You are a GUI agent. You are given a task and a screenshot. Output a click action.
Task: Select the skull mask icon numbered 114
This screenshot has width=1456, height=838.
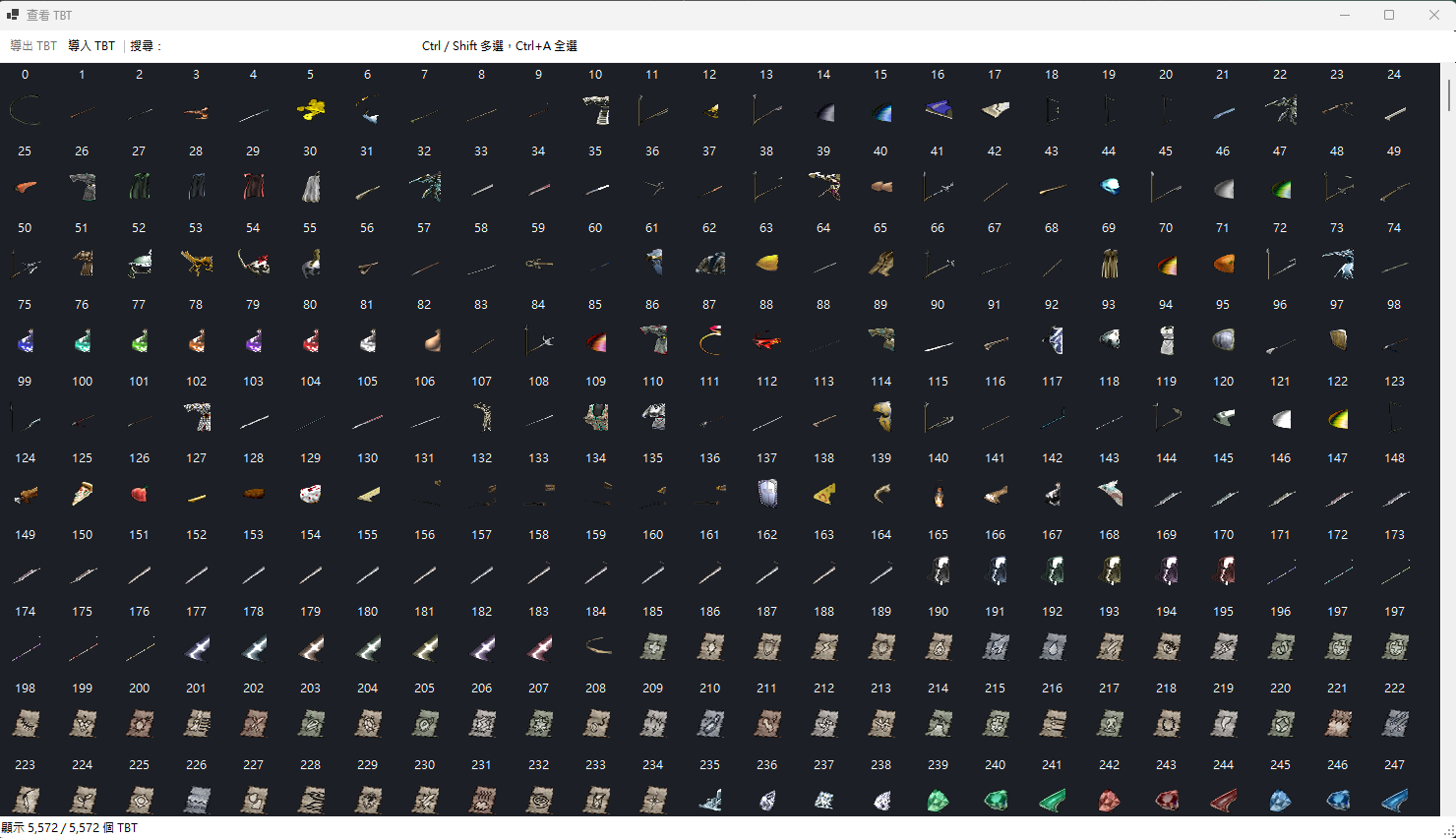(x=881, y=417)
